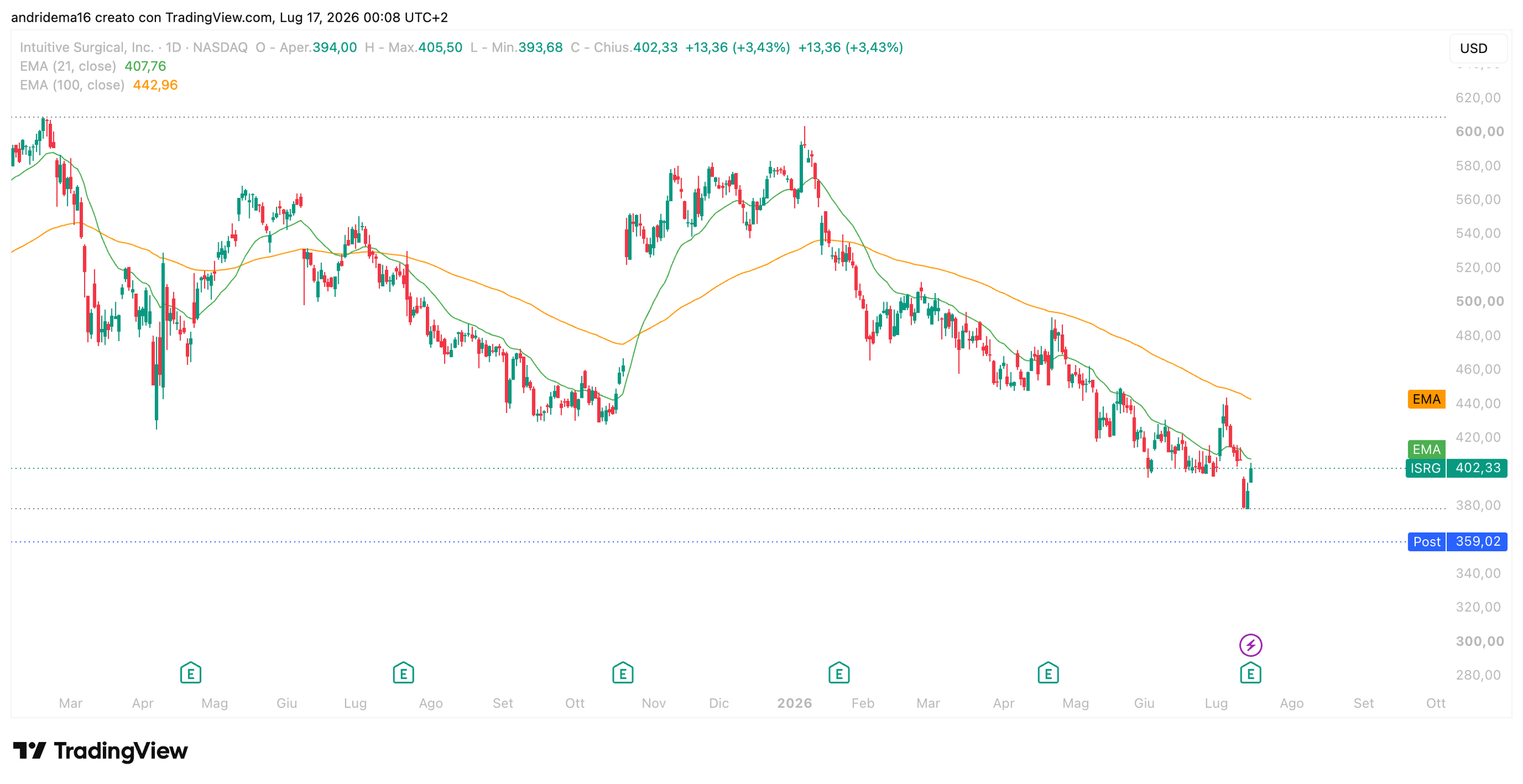Click the orange EMA price-scale label
The image size is (1523, 784).
click(x=1426, y=399)
